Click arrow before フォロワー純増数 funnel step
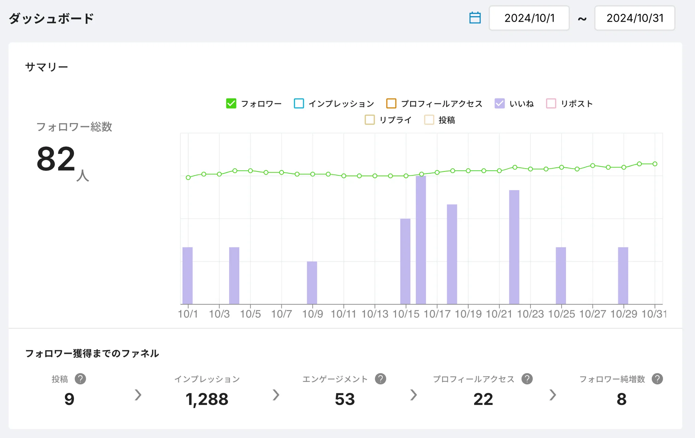This screenshot has height=438, width=695. pyautogui.click(x=552, y=395)
